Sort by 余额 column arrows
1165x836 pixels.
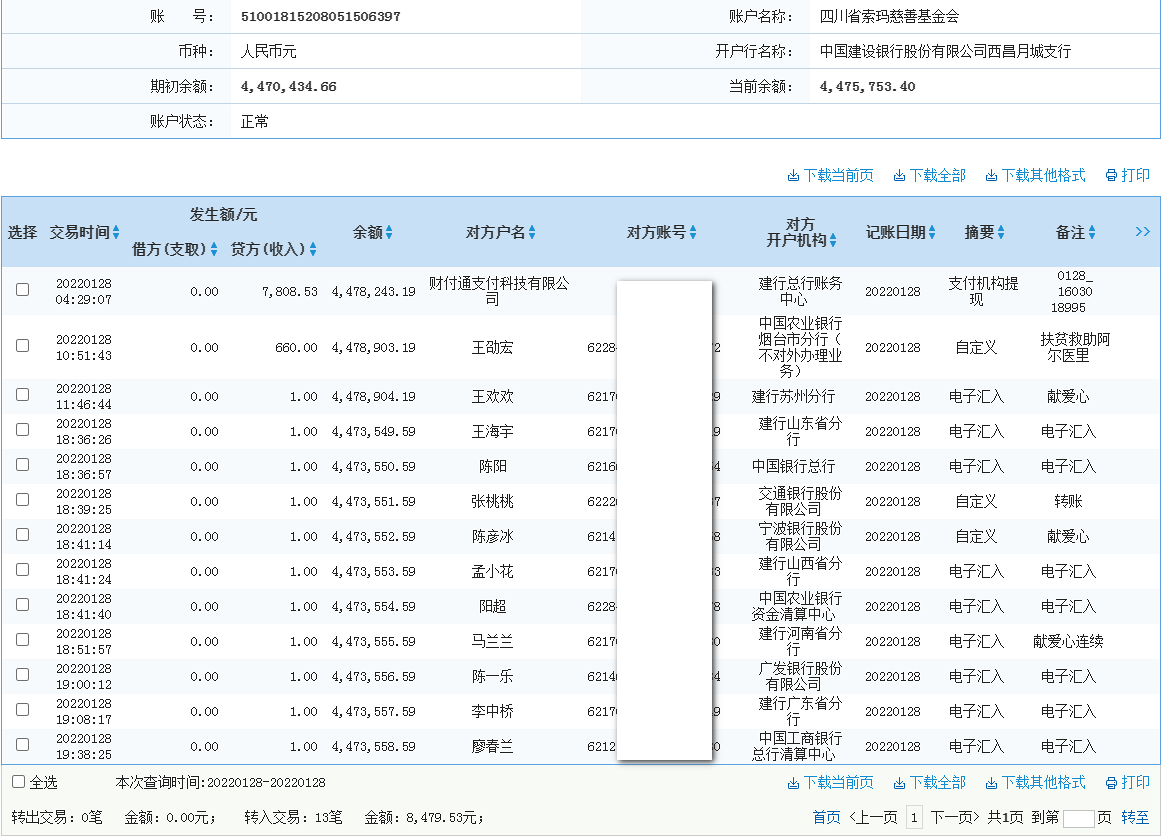click(x=389, y=233)
